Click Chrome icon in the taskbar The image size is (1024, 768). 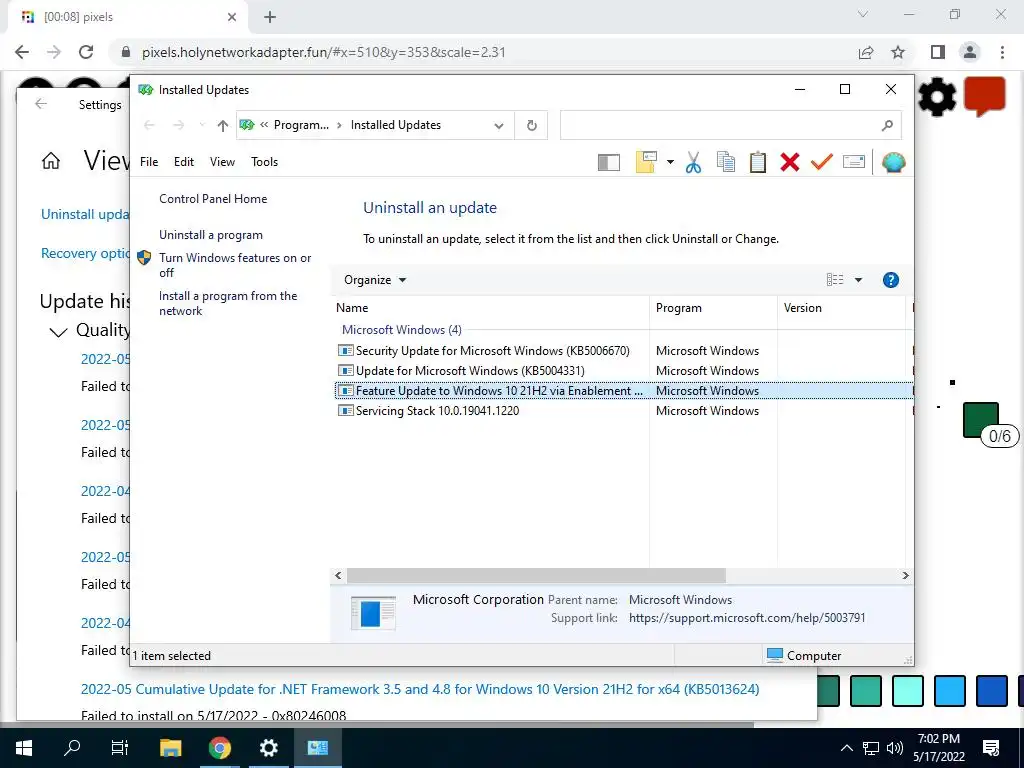(x=219, y=748)
